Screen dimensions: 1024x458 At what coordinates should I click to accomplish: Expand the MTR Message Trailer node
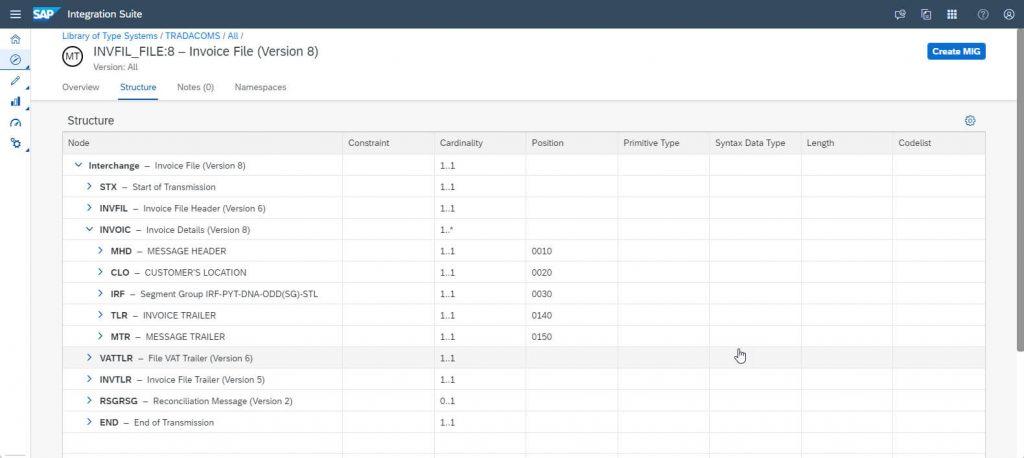tap(101, 336)
